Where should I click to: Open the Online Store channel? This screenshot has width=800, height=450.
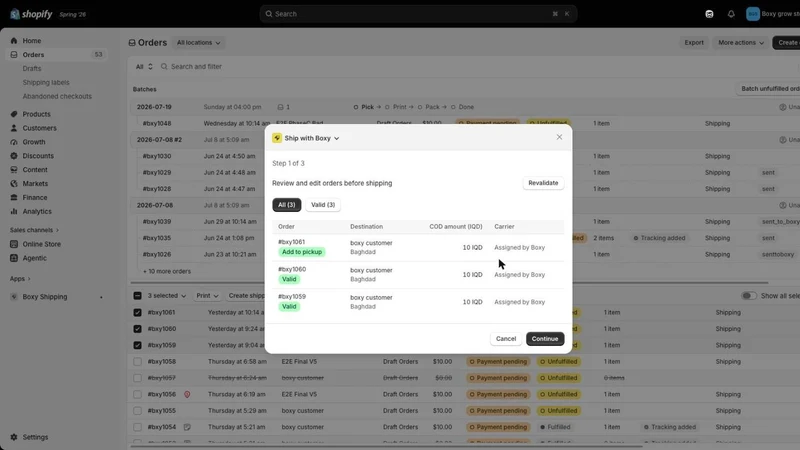coord(41,244)
